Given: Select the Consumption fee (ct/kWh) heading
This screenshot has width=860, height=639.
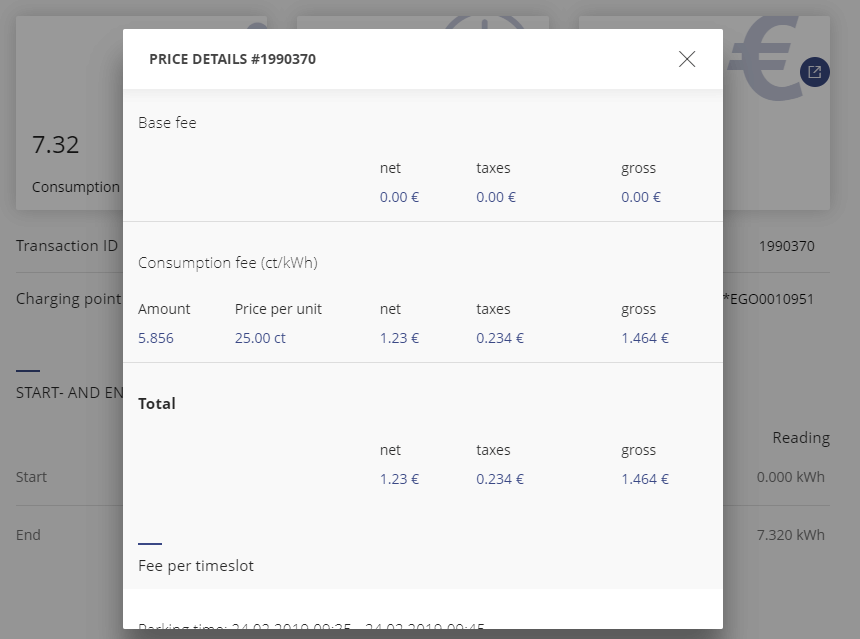Looking at the screenshot, I should pos(227,263).
